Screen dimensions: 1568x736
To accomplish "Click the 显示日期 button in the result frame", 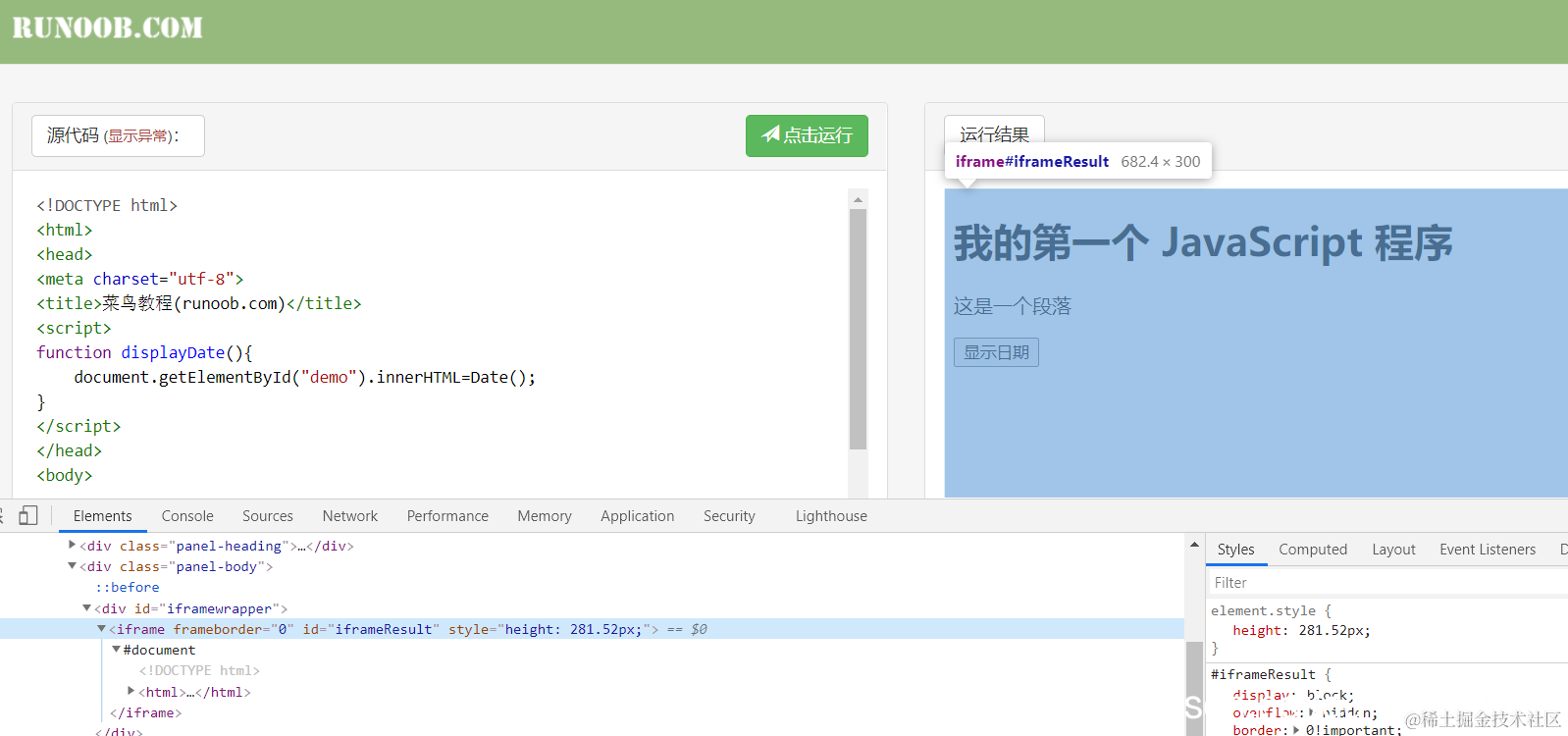I will coord(996,352).
